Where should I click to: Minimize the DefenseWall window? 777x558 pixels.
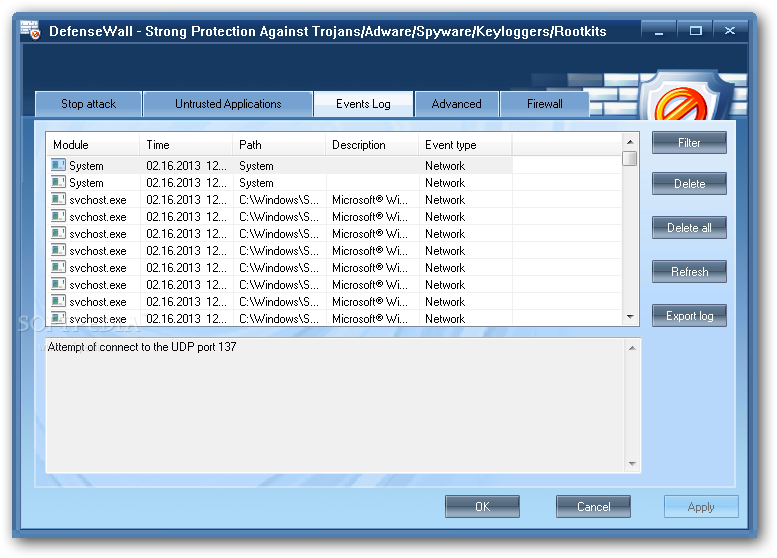[659, 31]
